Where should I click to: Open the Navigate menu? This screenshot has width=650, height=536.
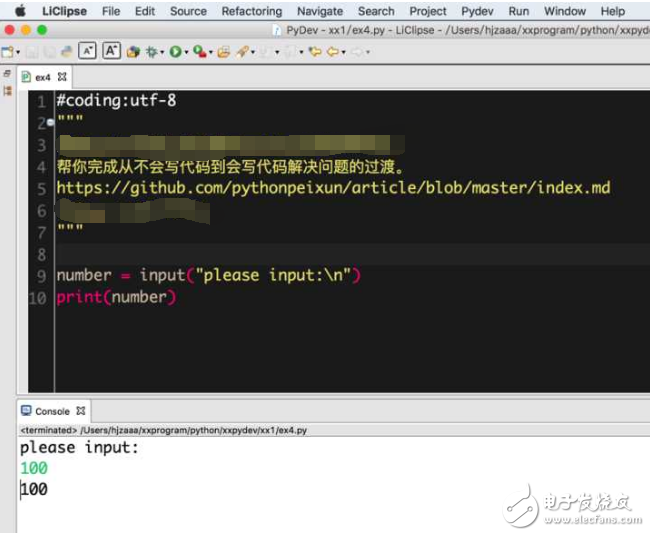tap(319, 11)
